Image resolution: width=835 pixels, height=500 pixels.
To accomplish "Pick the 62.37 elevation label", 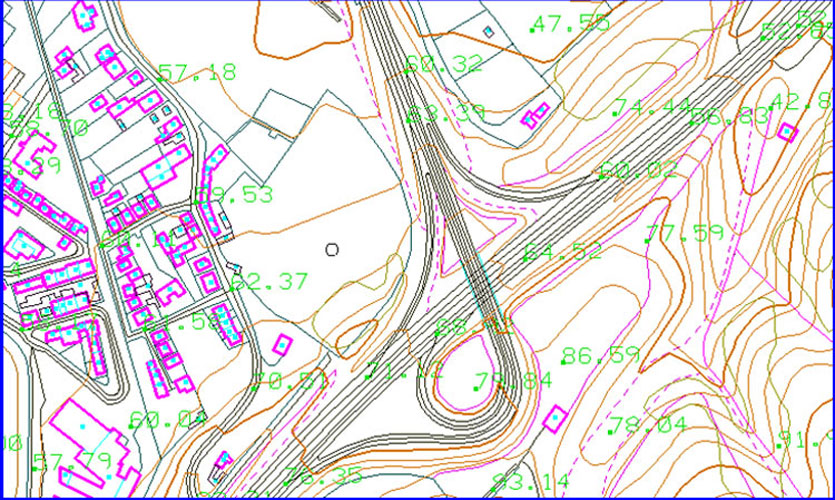I will tap(270, 282).
